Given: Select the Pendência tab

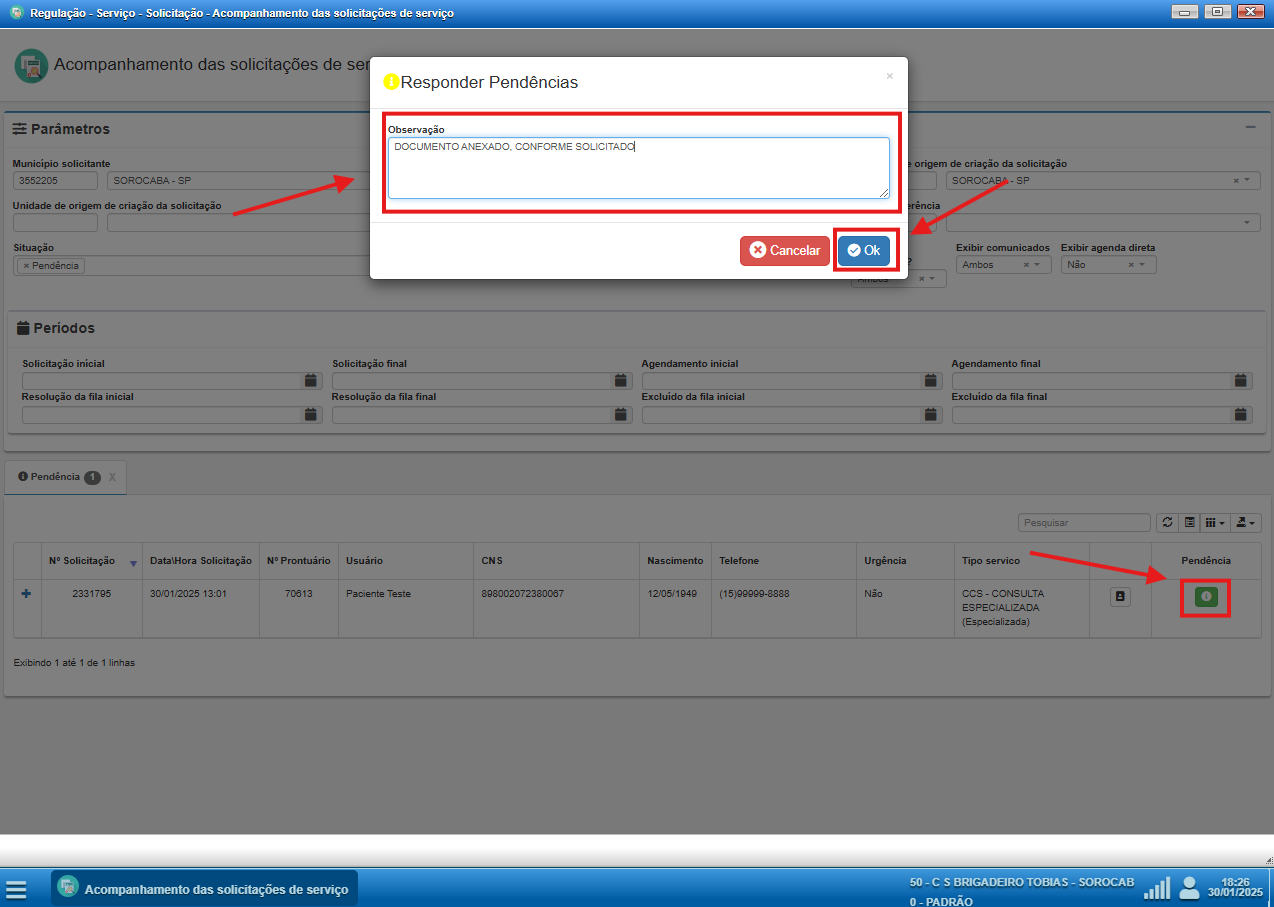Looking at the screenshot, I should (57, 477).
